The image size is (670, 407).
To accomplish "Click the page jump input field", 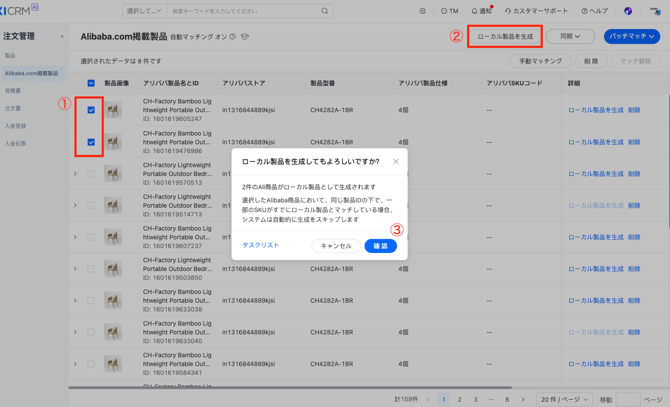I will [628, 399].
